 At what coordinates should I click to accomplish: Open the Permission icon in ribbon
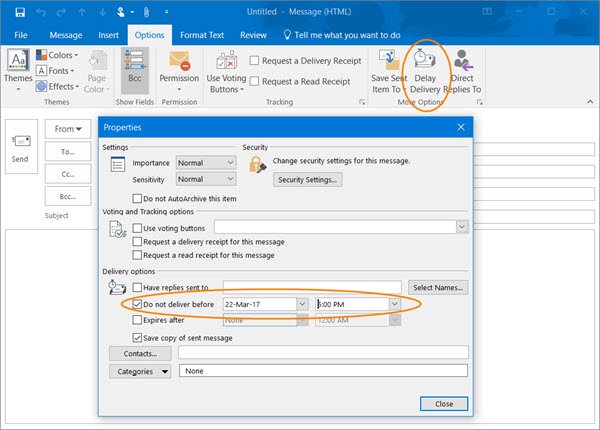(179, 62)
